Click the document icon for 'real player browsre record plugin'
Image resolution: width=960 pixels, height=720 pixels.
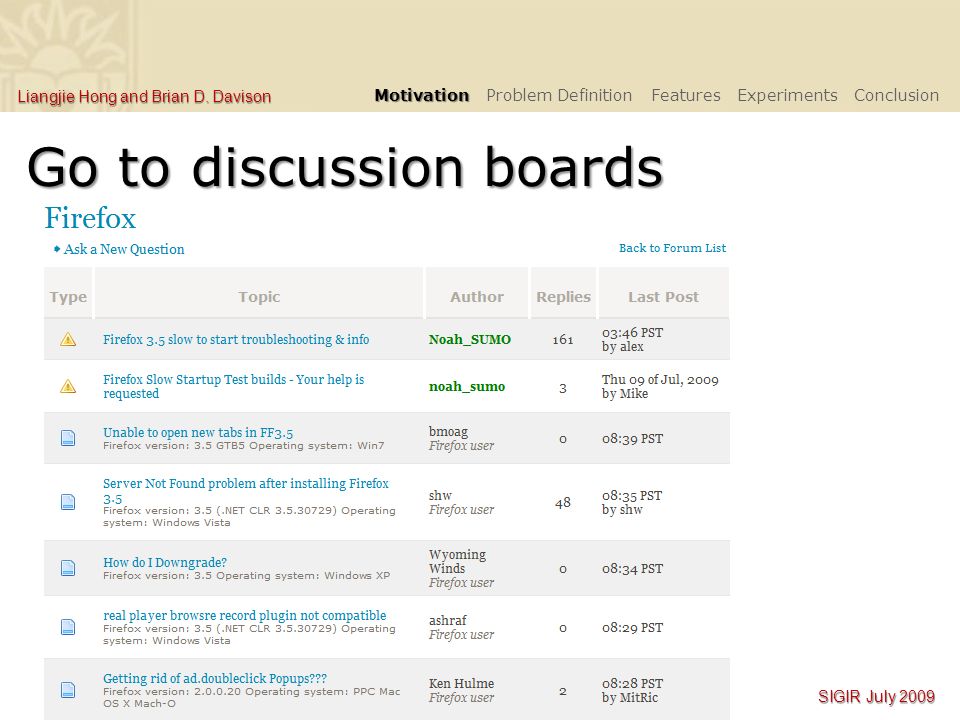(x=68, y=627)
